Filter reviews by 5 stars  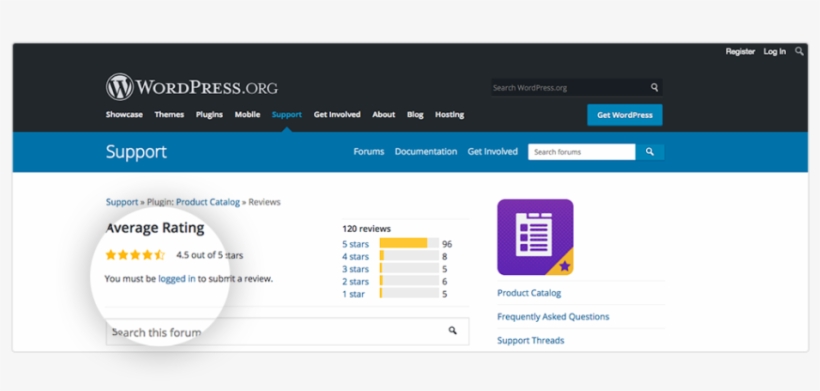pos(355,244)
